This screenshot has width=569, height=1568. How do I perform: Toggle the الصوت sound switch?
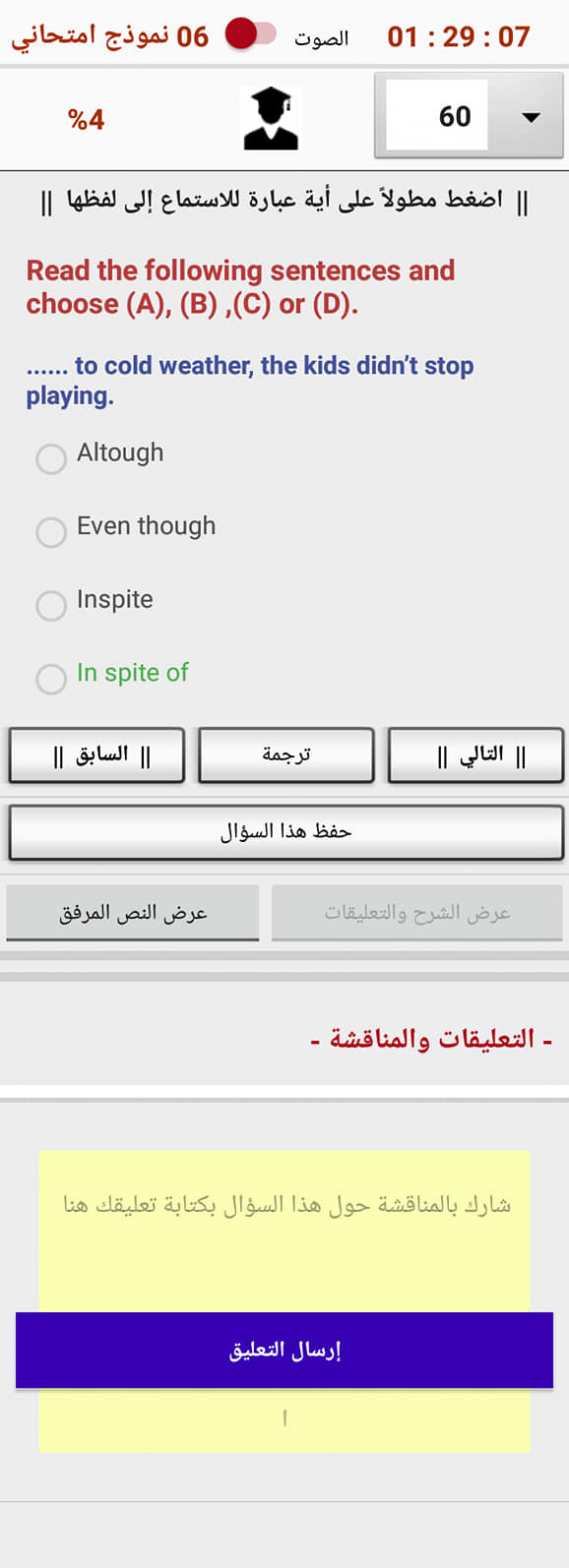(x=250, y=34)
